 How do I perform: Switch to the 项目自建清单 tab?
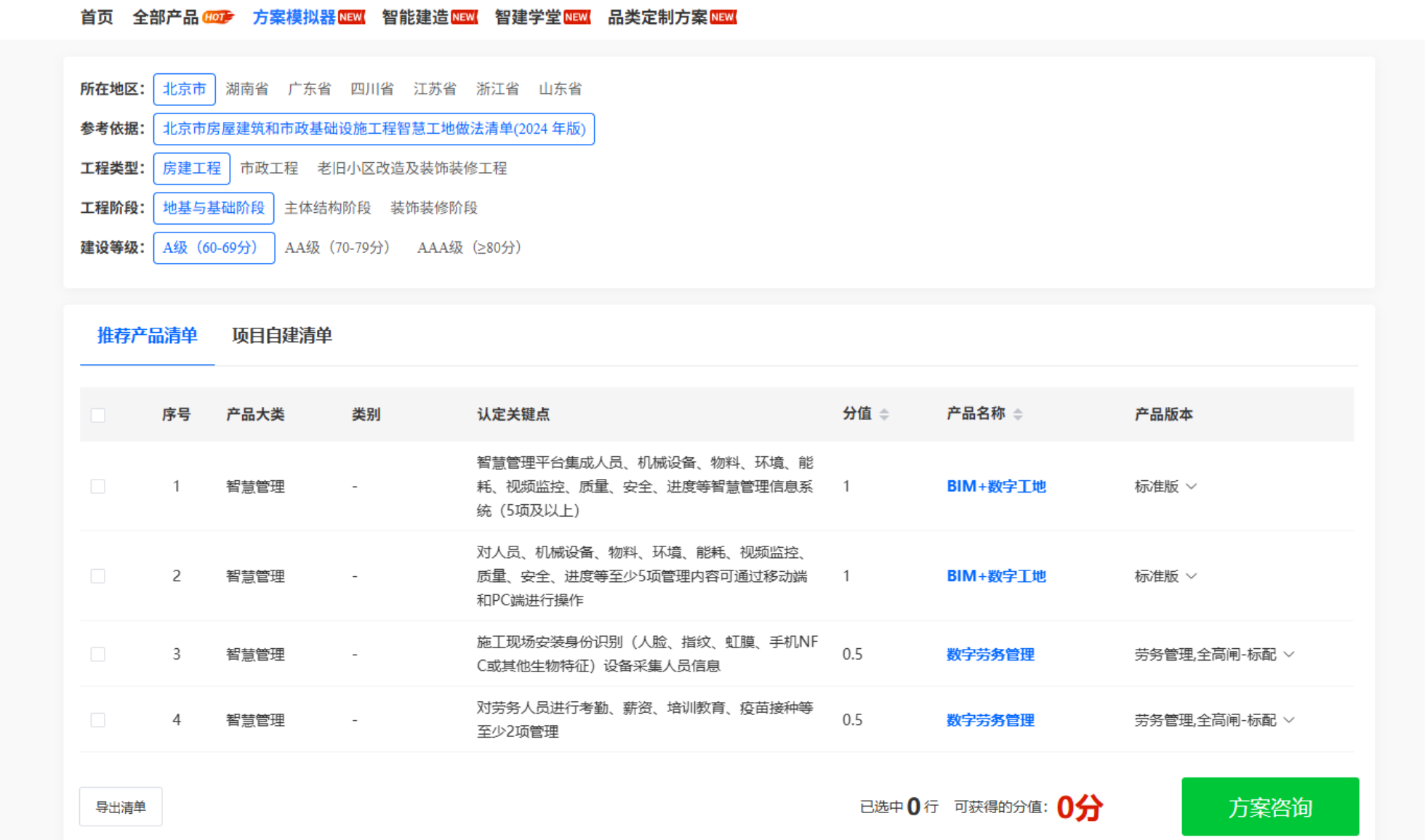[281, 335]
